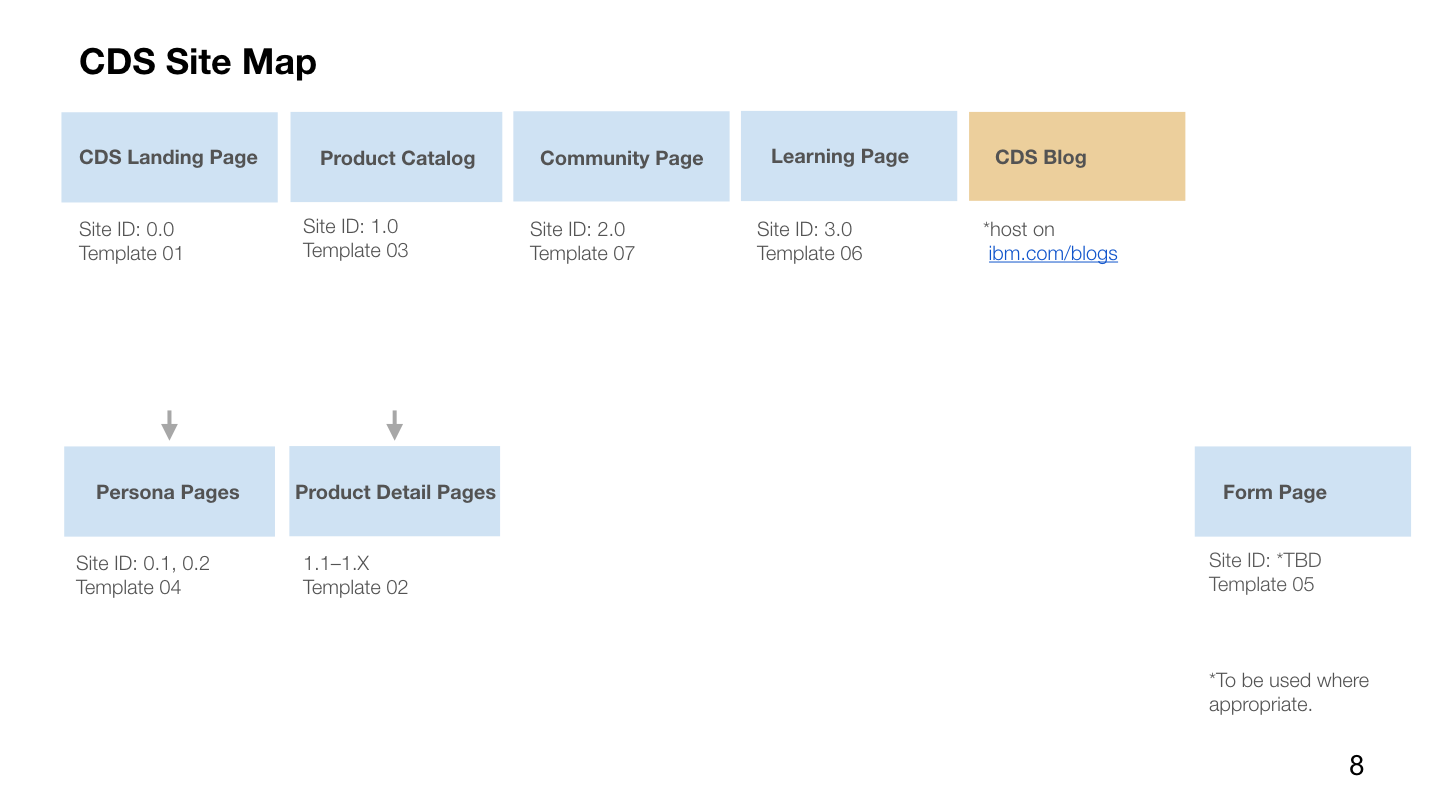
Task: Click the CDS Site Map title
Action: (x=197, y=61)
